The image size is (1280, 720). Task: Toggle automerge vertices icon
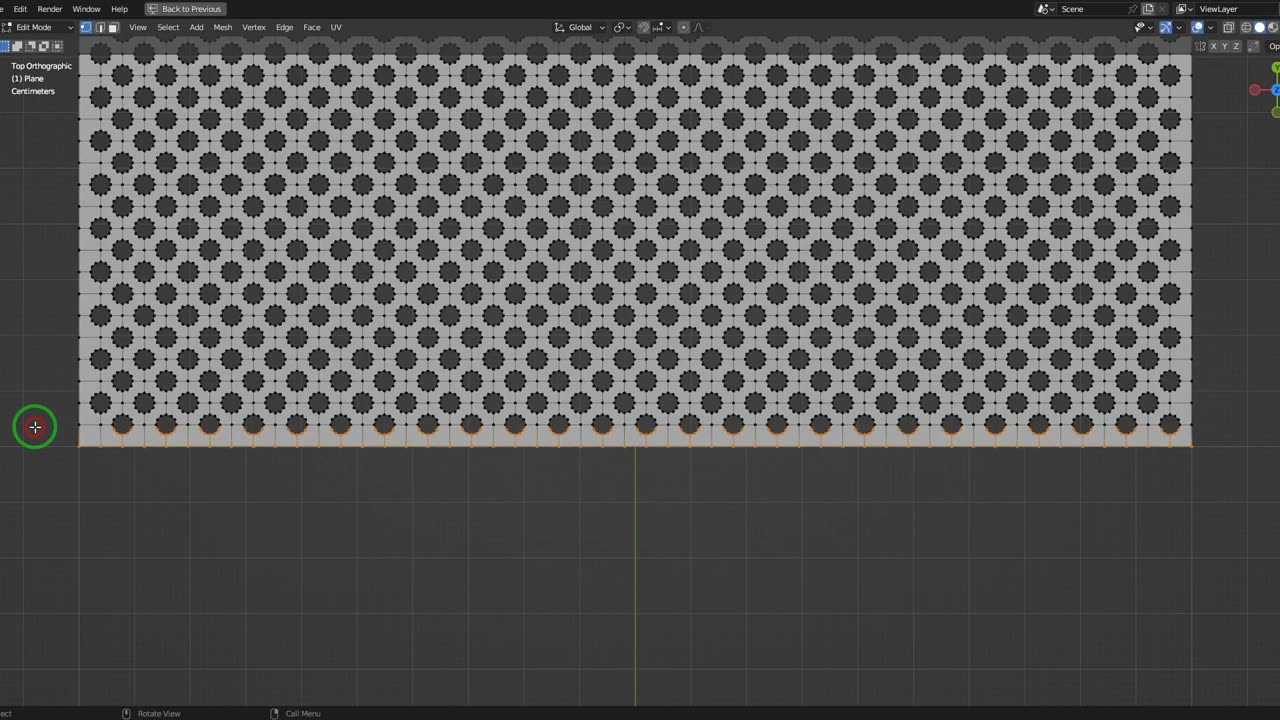pos(1254,46)
